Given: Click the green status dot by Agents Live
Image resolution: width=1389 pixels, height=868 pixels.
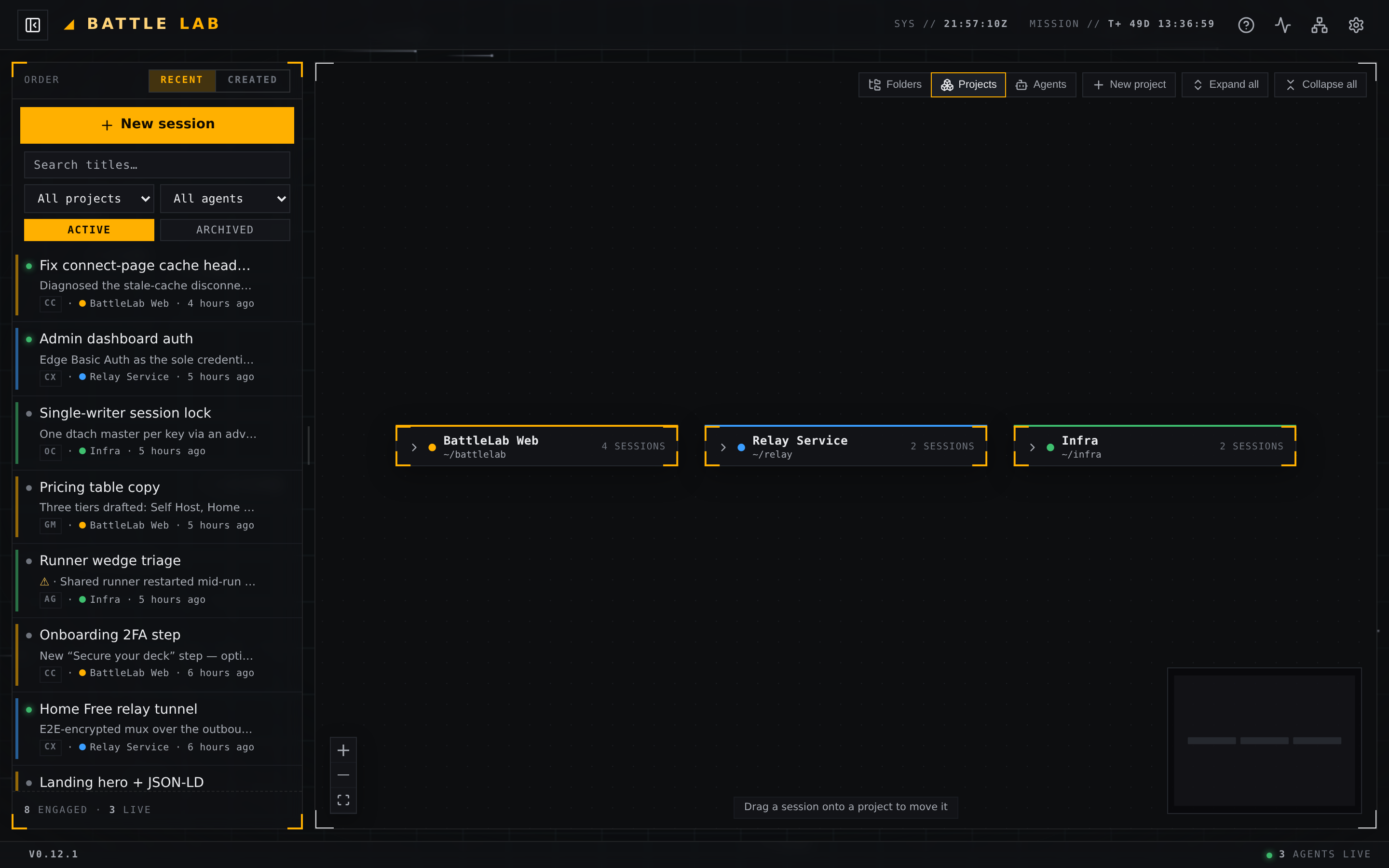Looking at the screenshot, I should coord(1269,855).
